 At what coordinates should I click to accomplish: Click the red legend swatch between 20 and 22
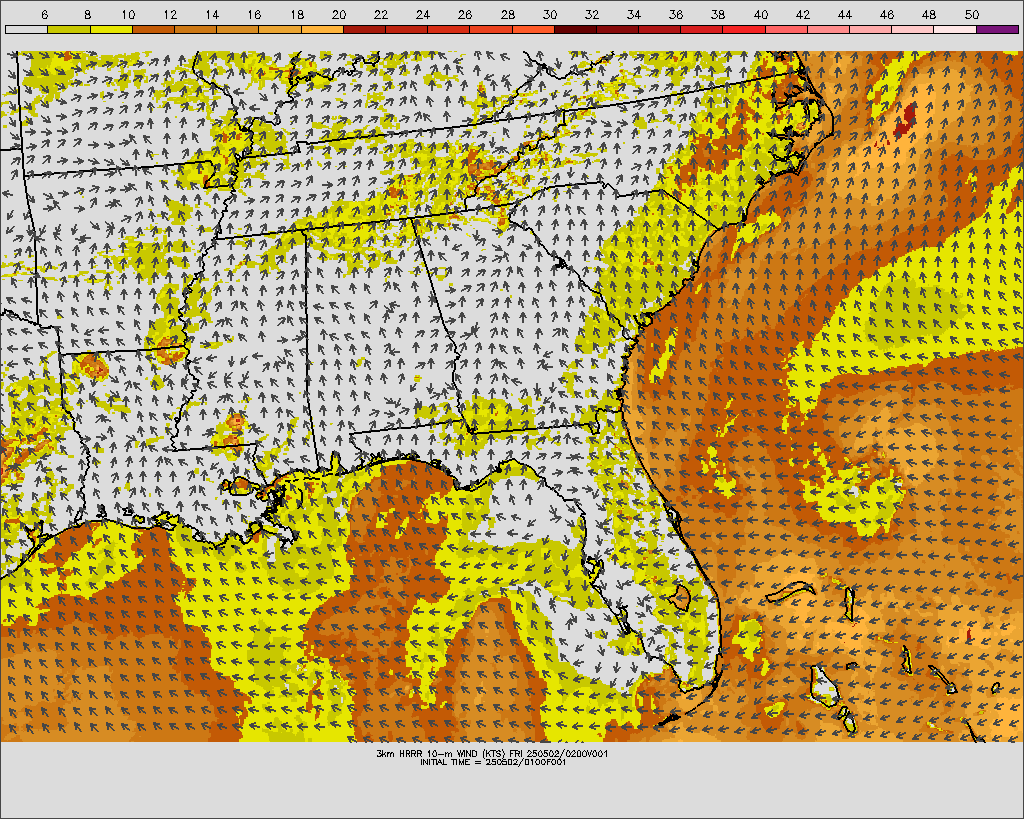click(364, 29)
